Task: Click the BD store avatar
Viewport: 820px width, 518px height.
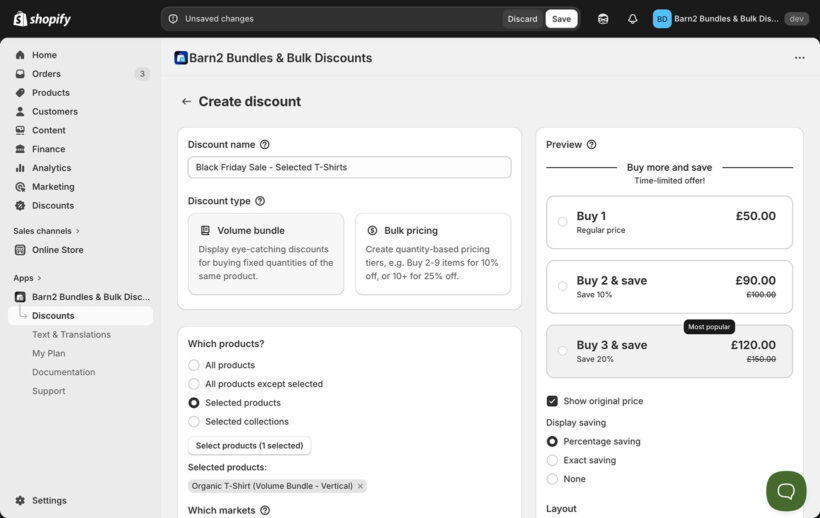Action: click(662, 19)
